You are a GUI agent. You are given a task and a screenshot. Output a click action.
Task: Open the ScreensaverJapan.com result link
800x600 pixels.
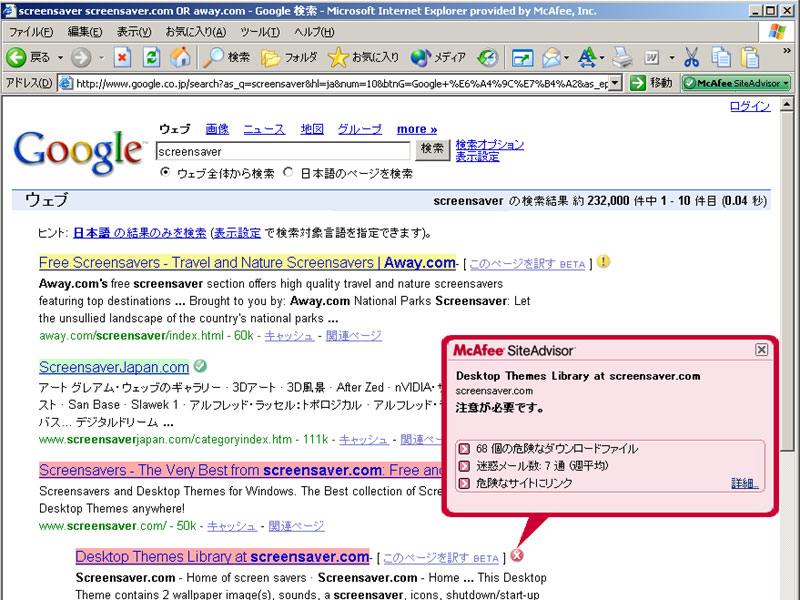(114, 367)
